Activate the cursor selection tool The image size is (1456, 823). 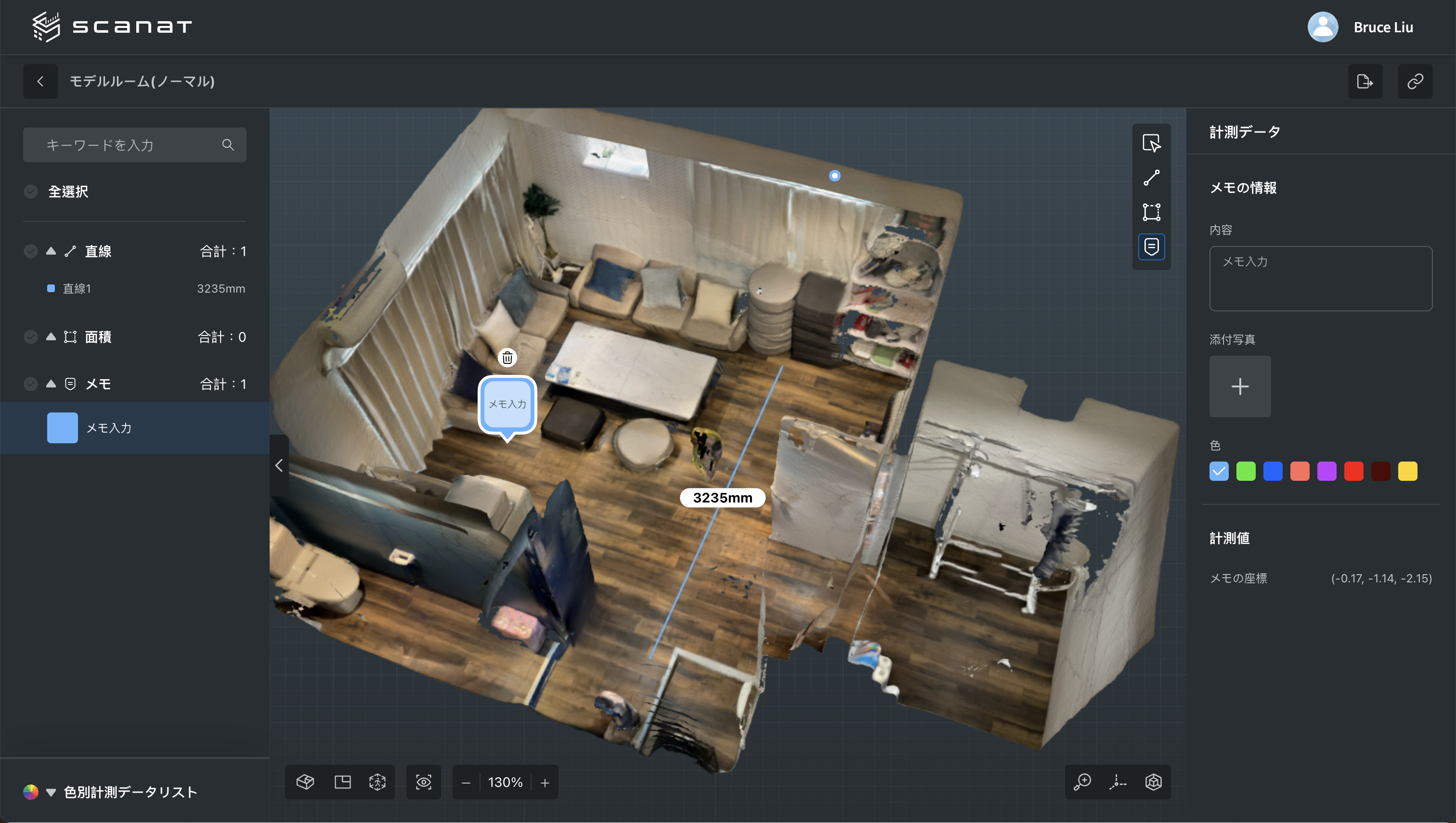coord(1151,143)
